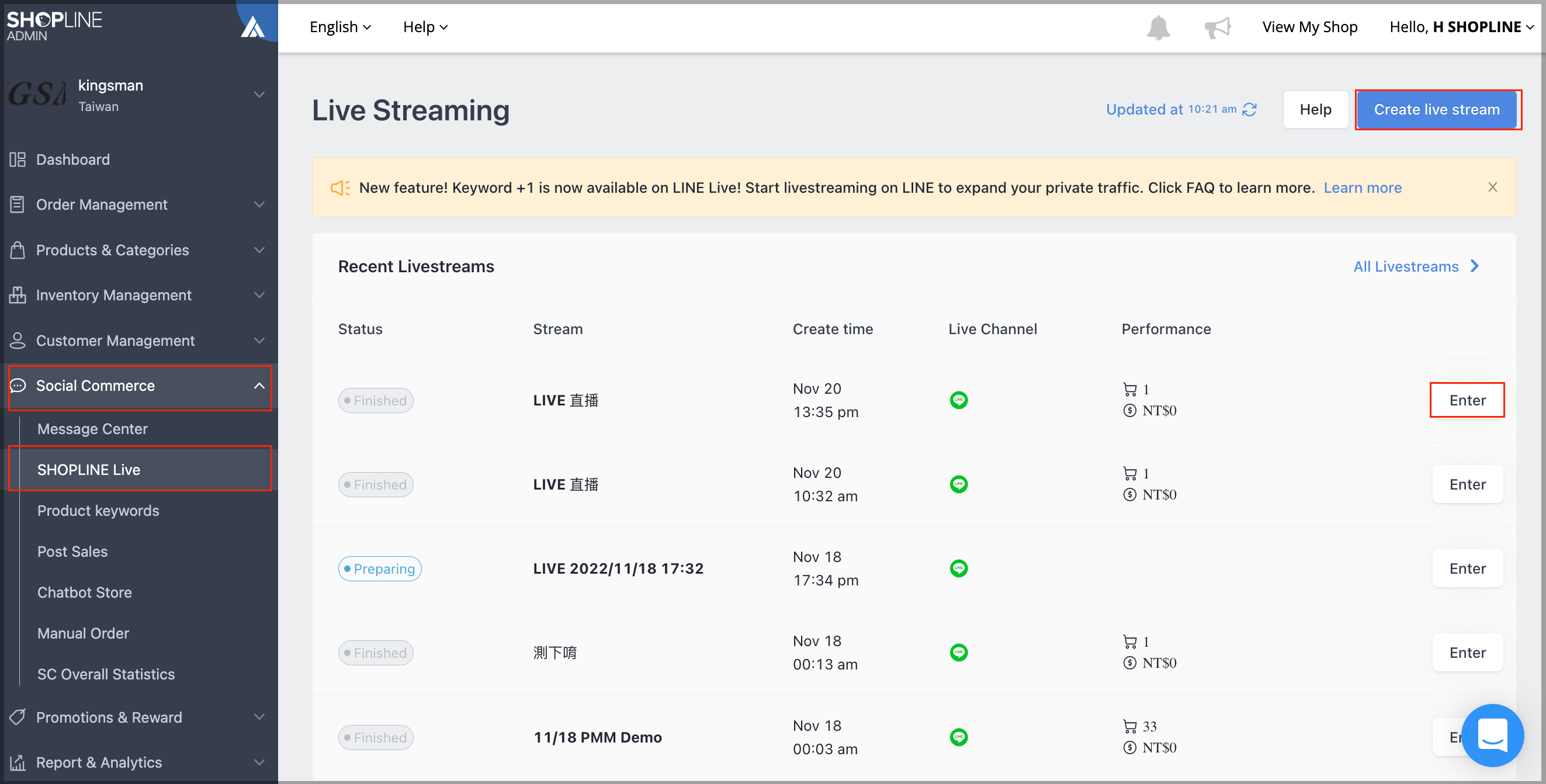Viewport: 1546px width, 784px height.
Task: Click Enter for Nov 20 13:35 pm stream
Action: [1467, 400]
